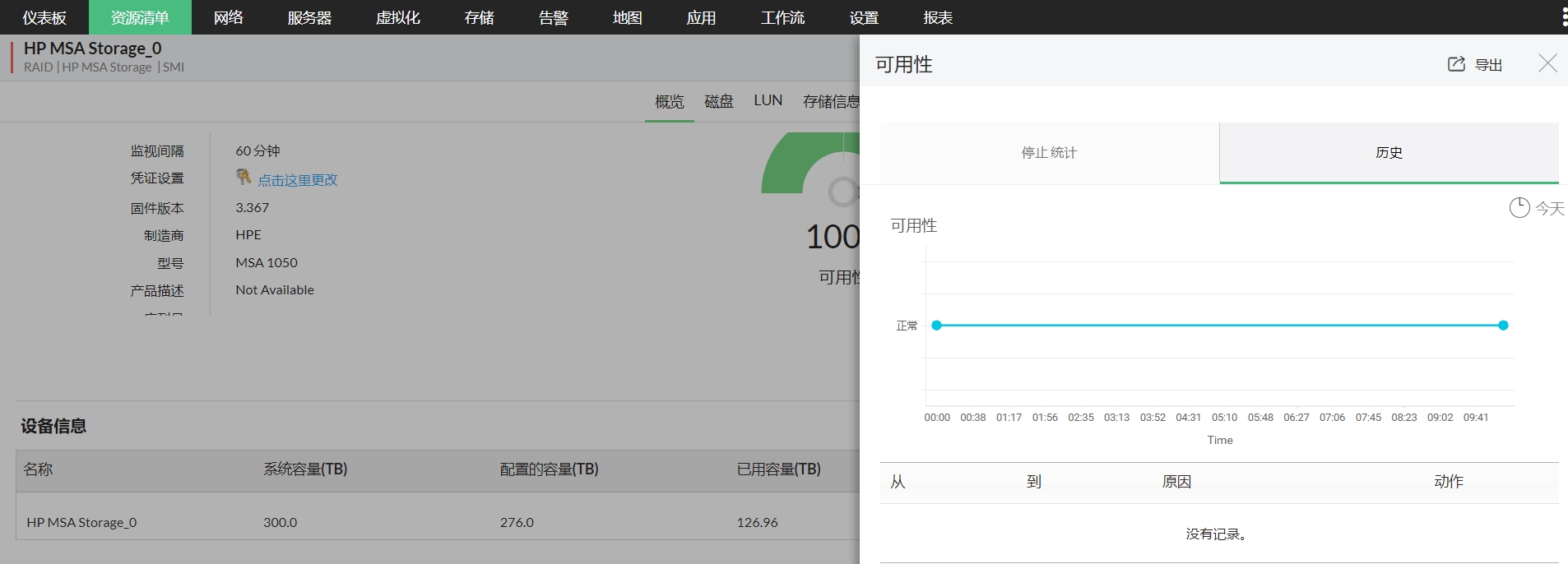This screenshot has height=564, width=1568.
Task: Open the 今天 time range selector
Action: tap(1549, 209)
